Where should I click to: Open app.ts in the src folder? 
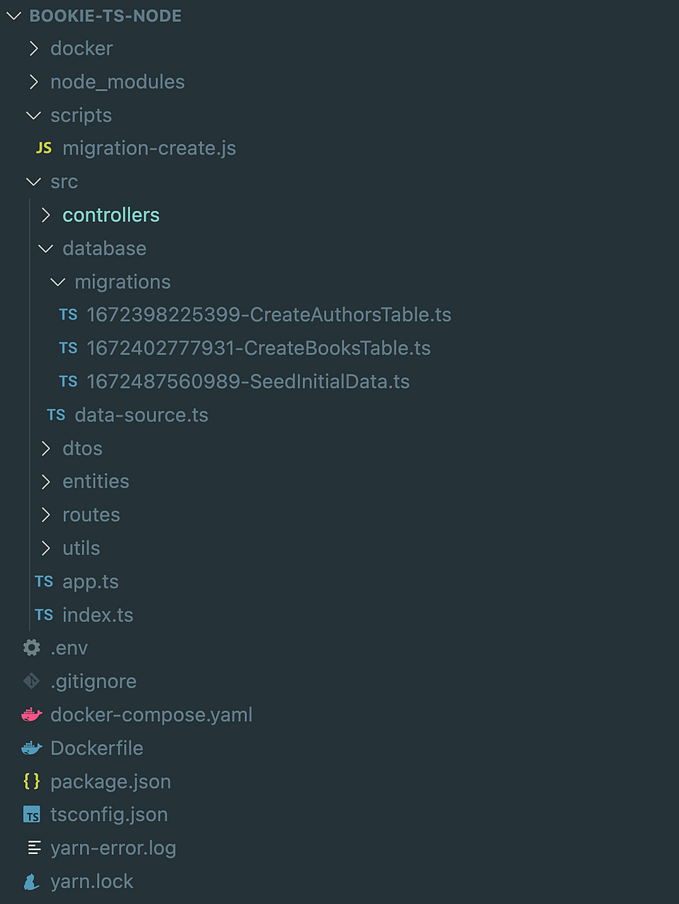tap(90, 581)
